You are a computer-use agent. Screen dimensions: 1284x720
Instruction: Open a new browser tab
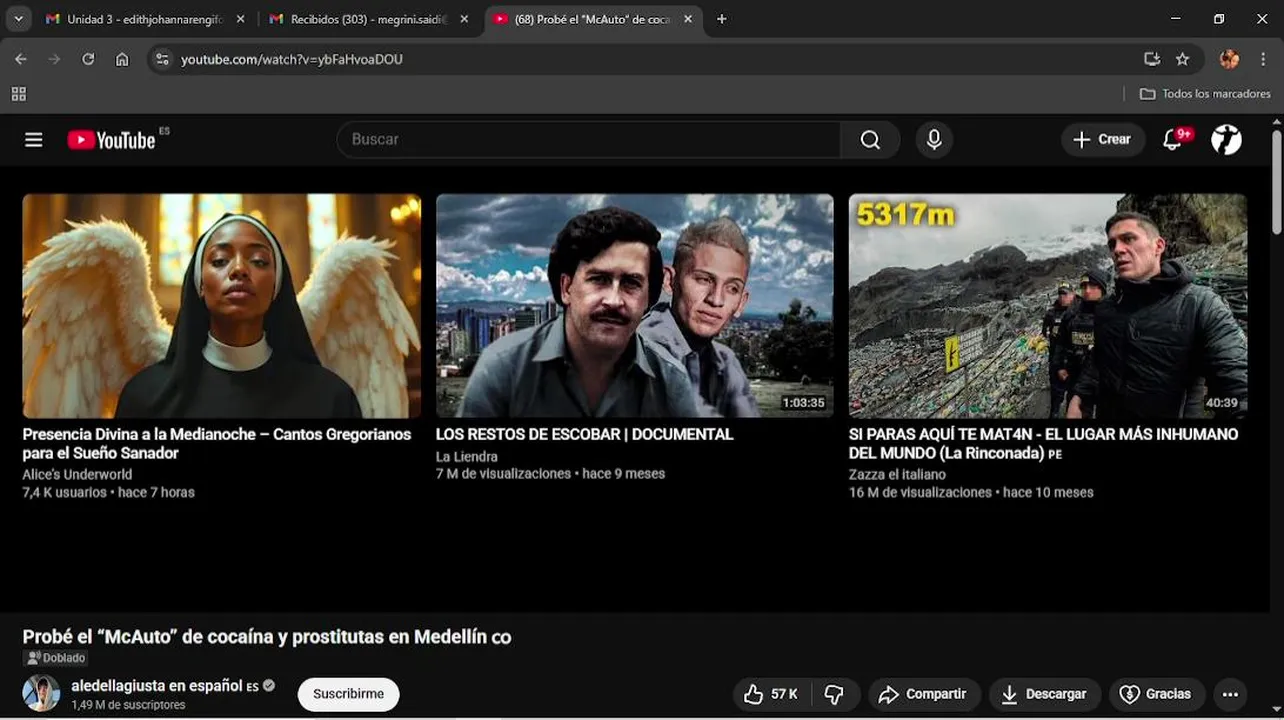(722, 19)
